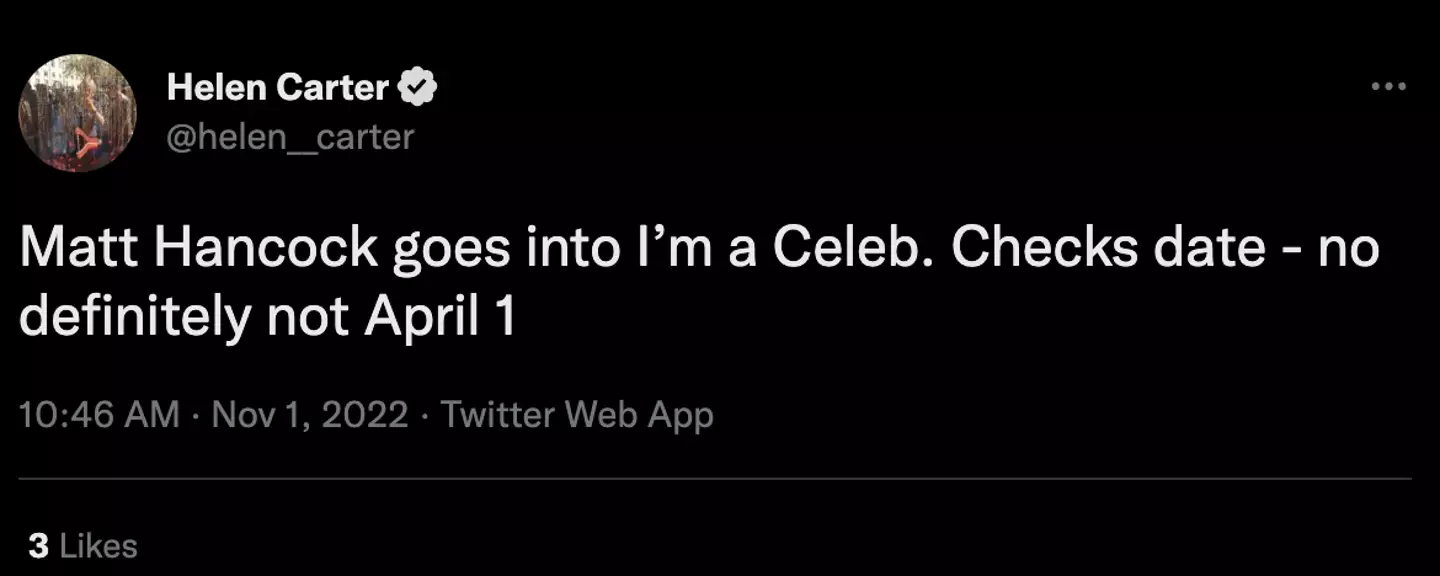1440x576 pixels.
Task: Click the word not before April
Action: coord(308,316)
